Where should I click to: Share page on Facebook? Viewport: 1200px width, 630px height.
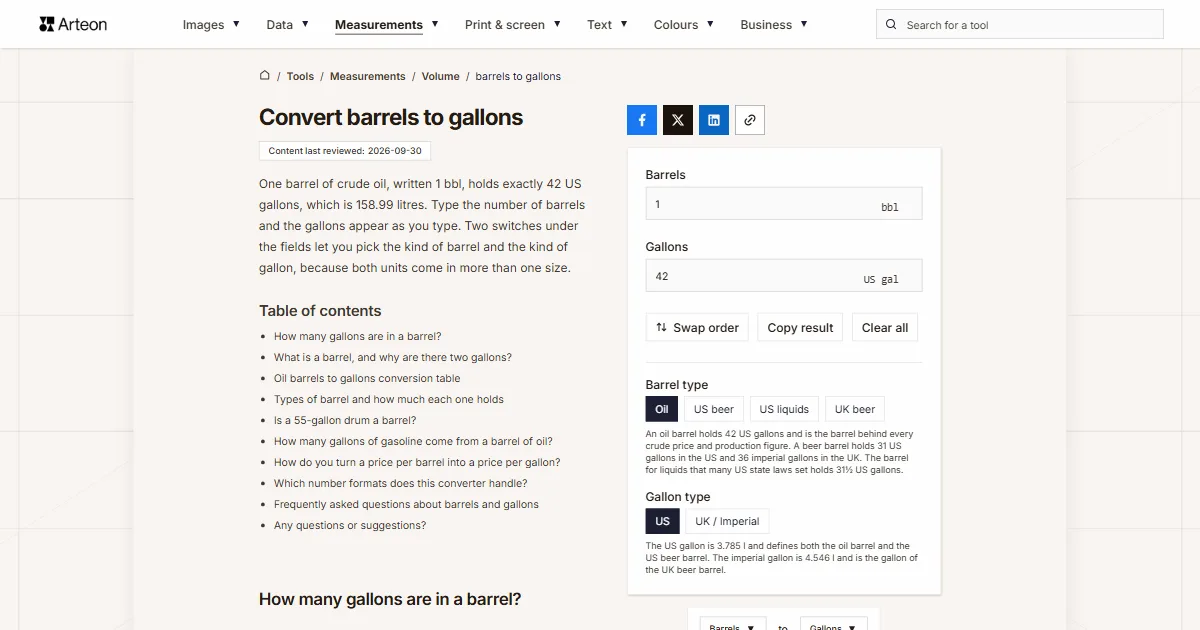coord(642,120)
